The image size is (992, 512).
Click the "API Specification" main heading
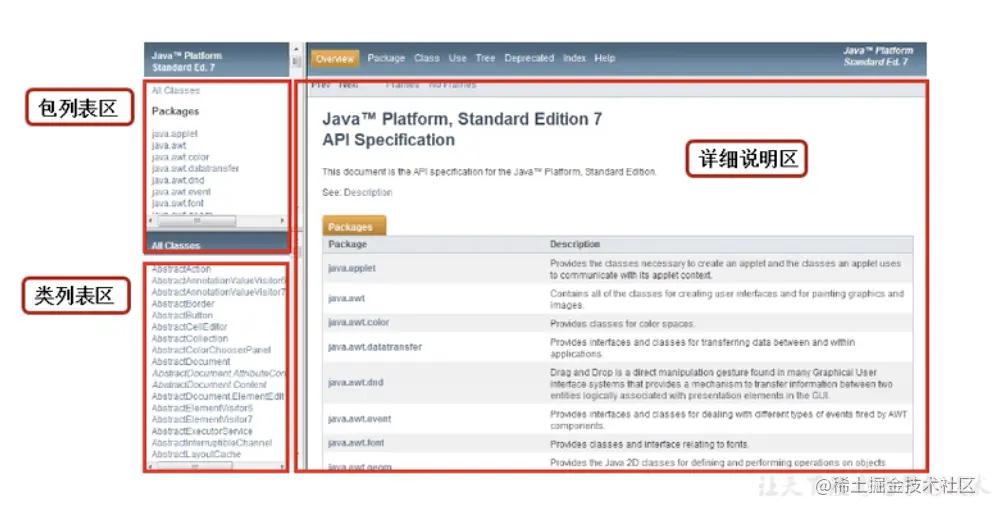pyautogui.click(x=388, y=140)
